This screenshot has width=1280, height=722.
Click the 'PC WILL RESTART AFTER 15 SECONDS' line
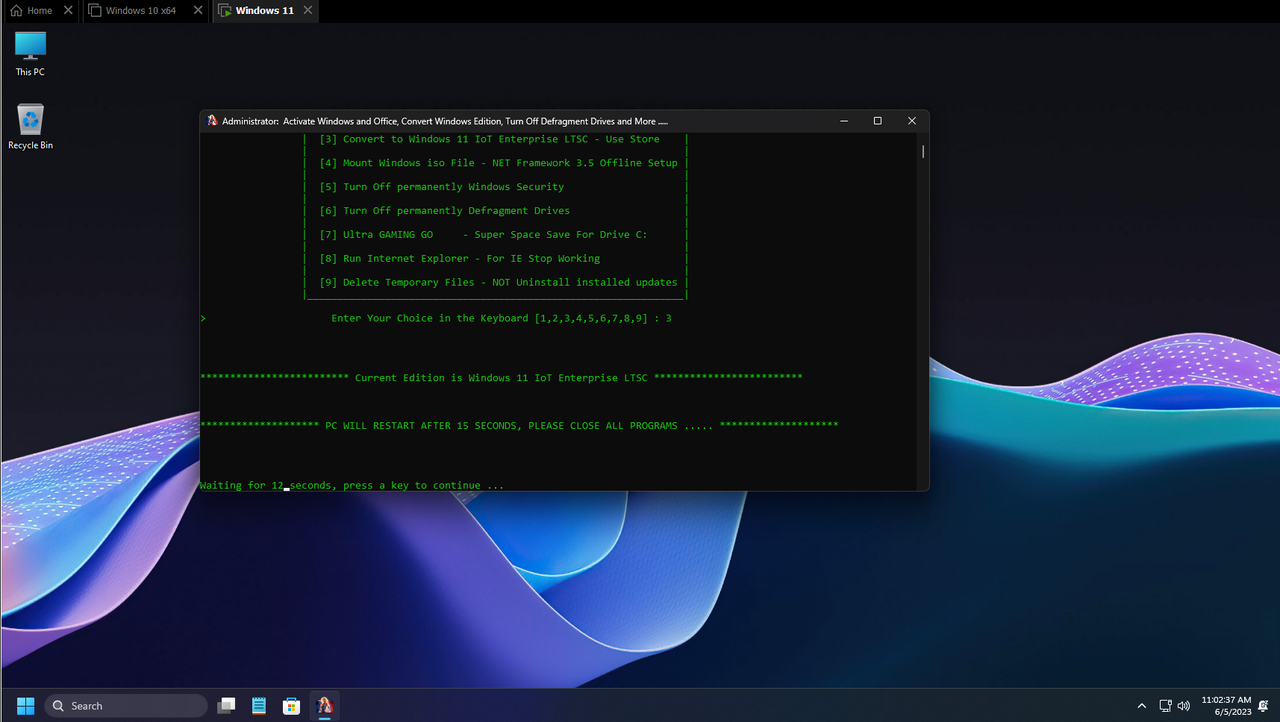click(x=519, y=426)
